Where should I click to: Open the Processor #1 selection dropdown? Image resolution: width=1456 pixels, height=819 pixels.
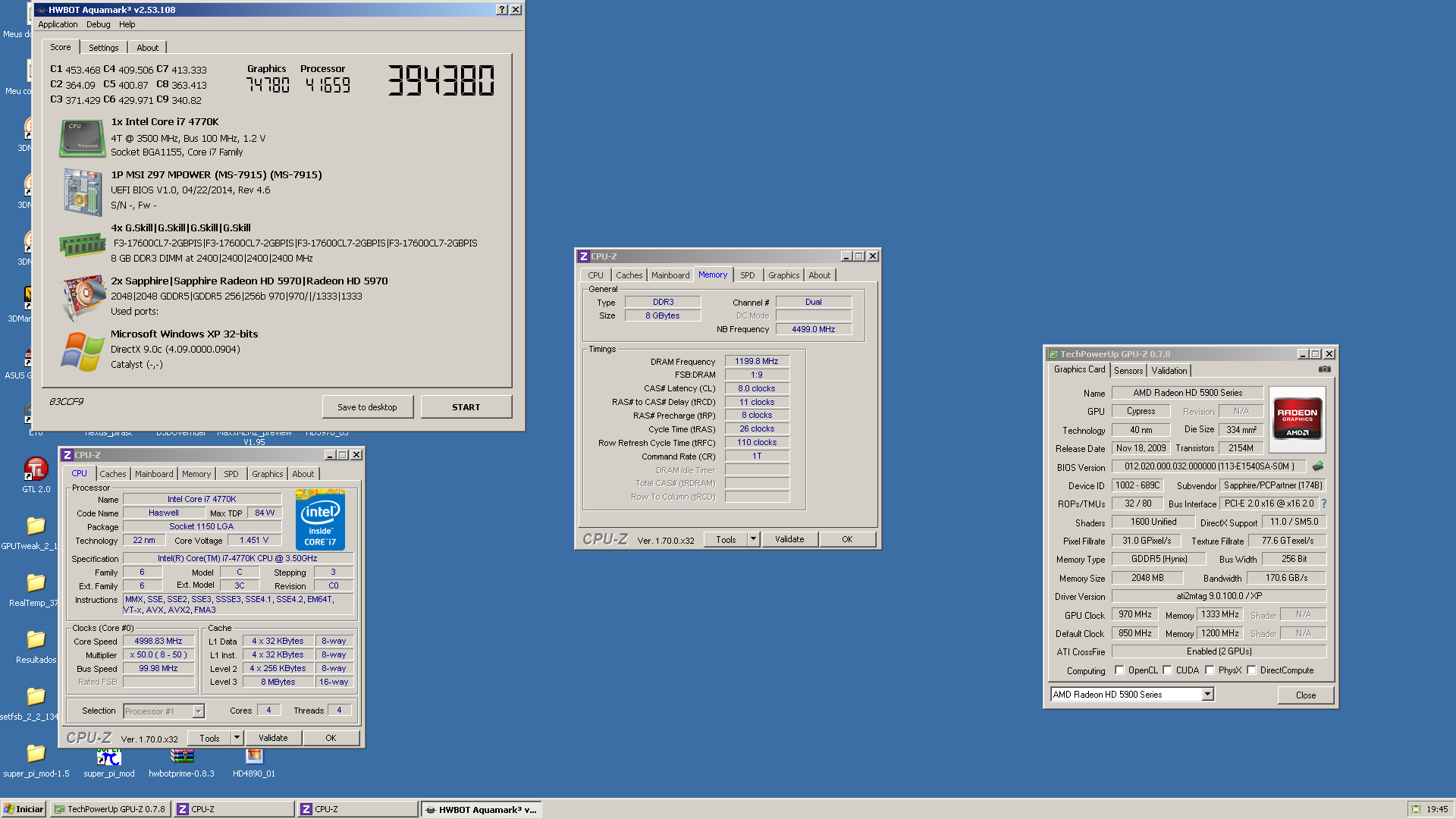tap(198, 711)
